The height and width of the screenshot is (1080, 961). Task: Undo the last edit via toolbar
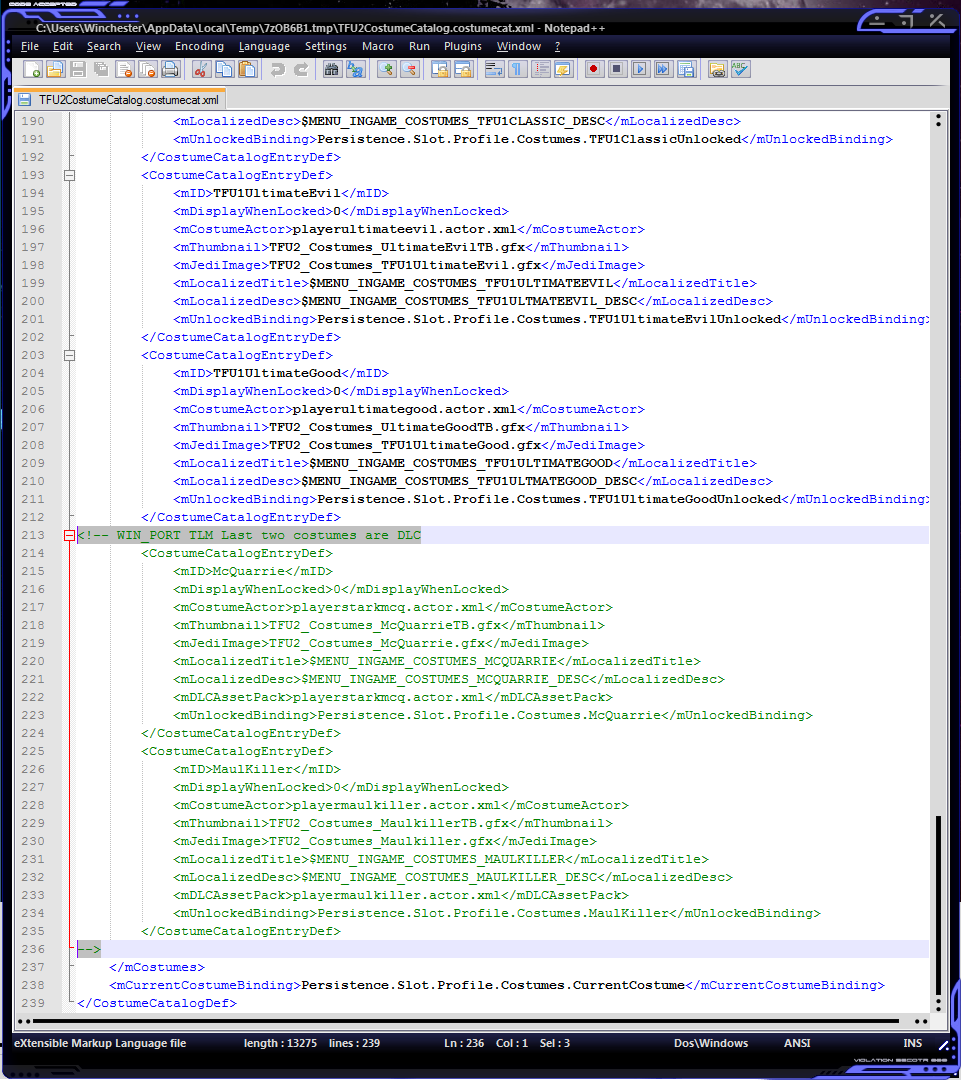point(278,69)
